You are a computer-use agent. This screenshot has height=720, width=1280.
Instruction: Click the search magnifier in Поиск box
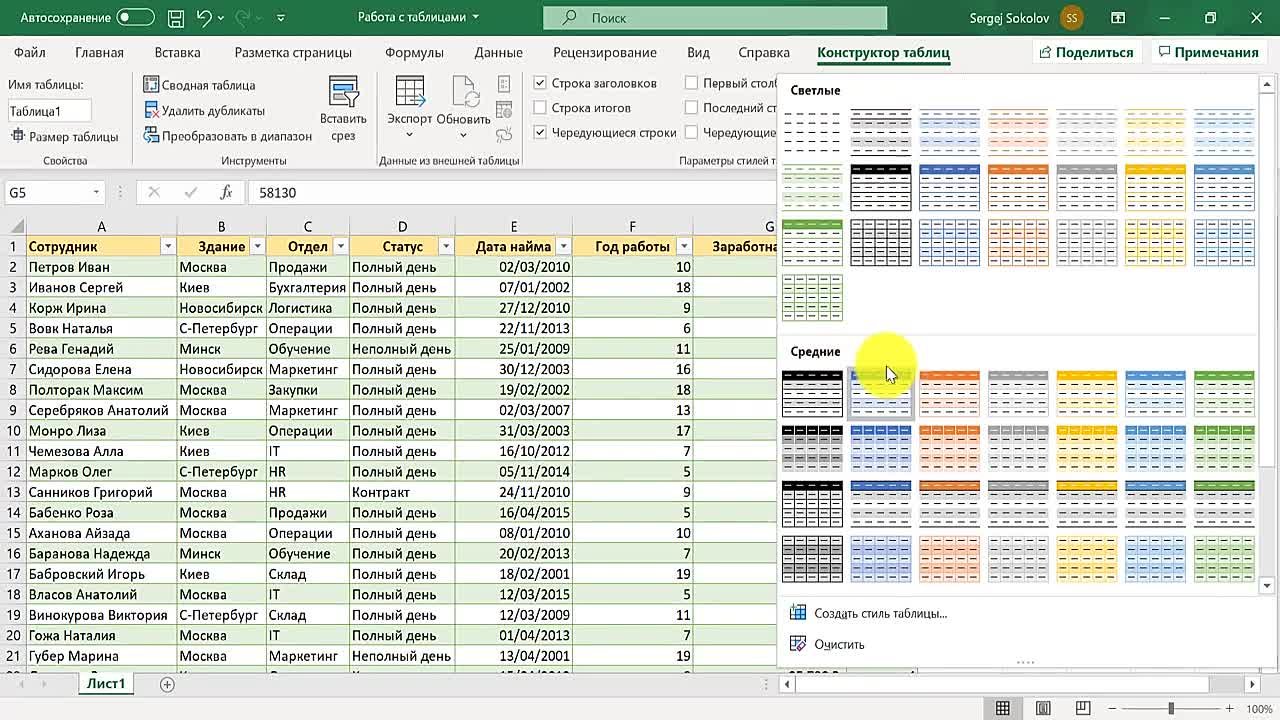[570, 17]
